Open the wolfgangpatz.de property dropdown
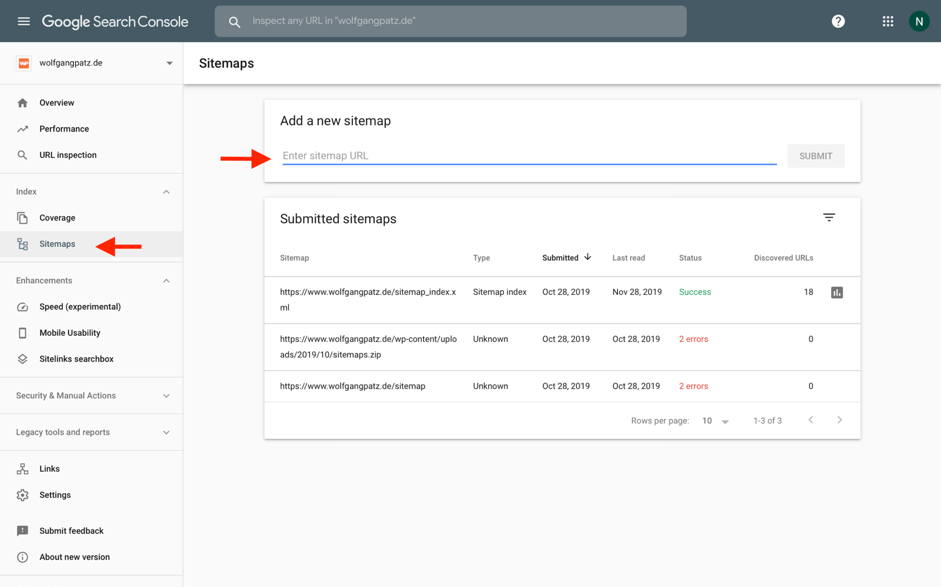 [169, 63]
